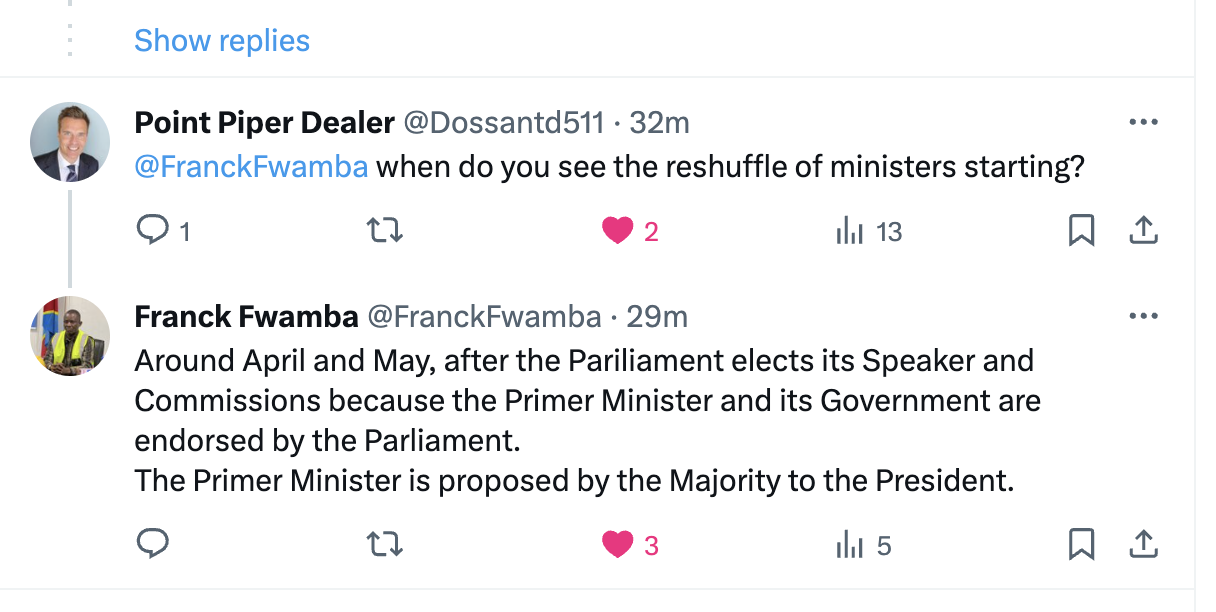The width and height of the screenshot is (1216, 612).
Task: Share Franck Fwamba's reply
Action: (1142, 545)
